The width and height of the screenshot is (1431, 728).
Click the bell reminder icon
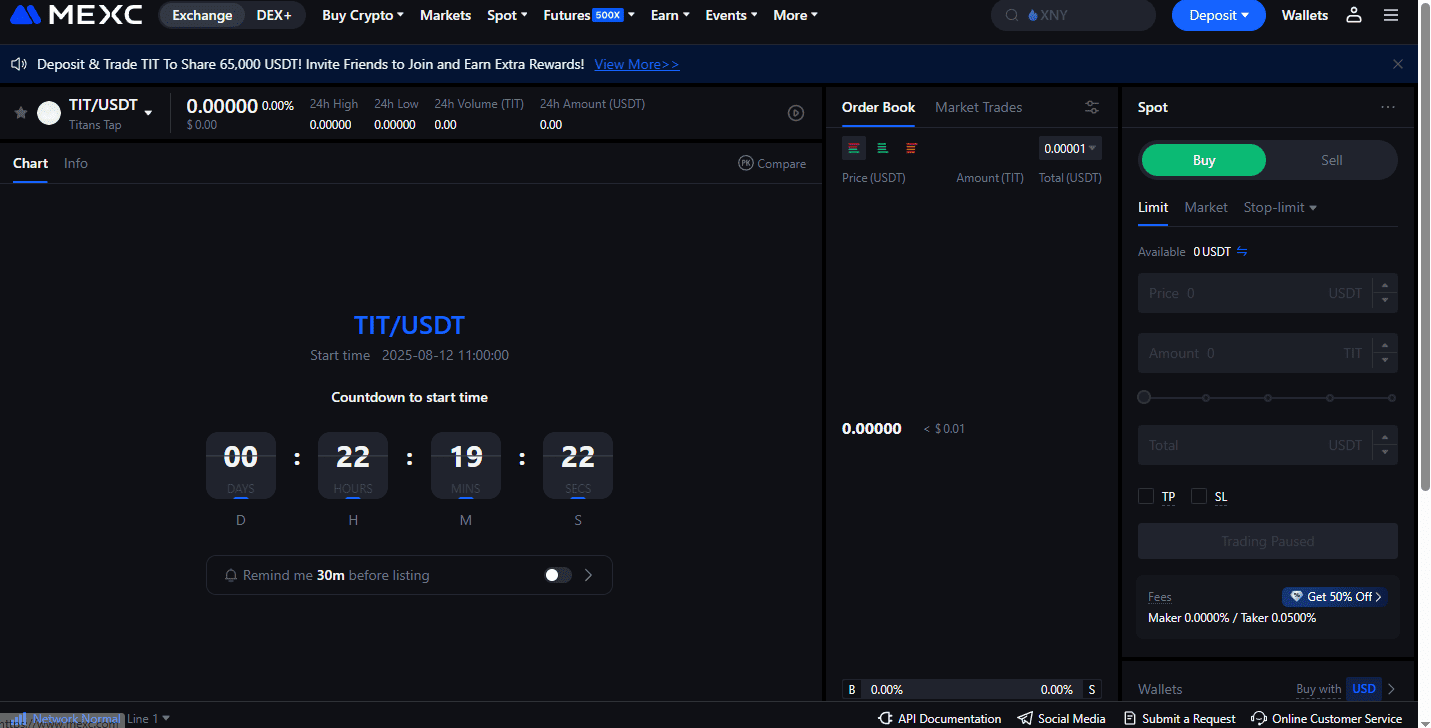pos(231,576)
